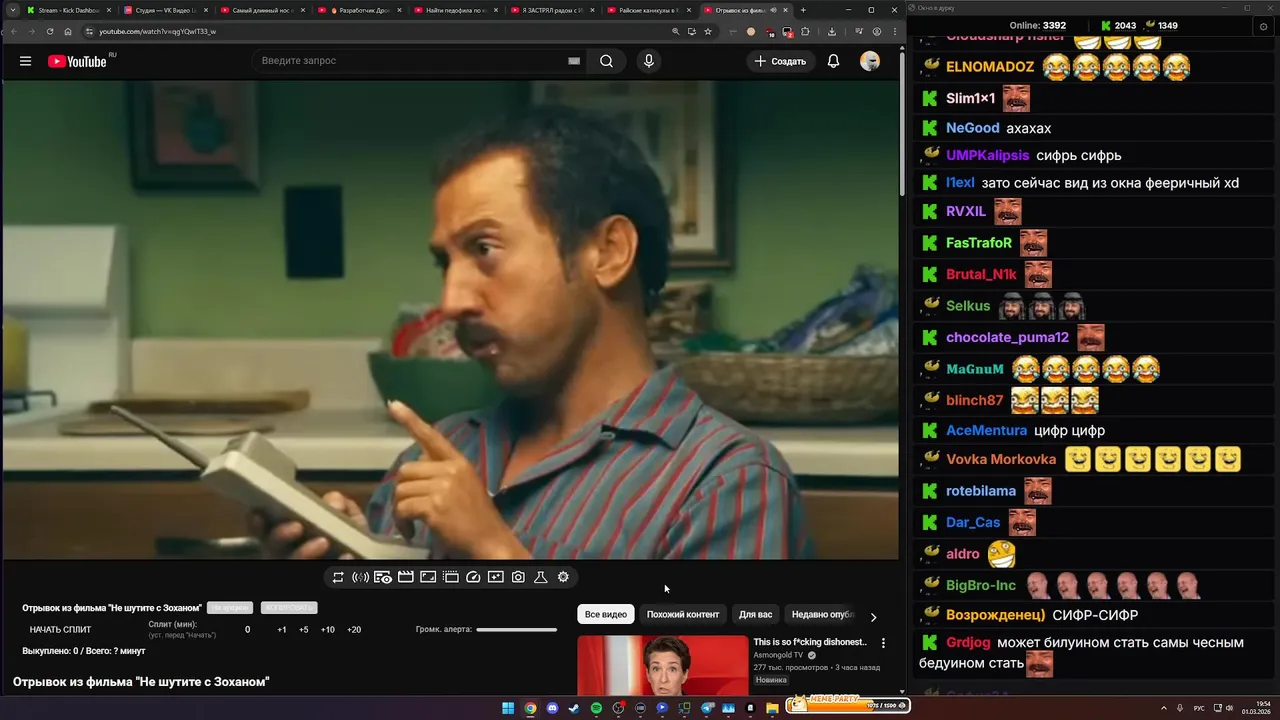Add +5 minutes to split
This screenshot has height=720, width=1280.
pyautogui.click(x=304, y=630)
